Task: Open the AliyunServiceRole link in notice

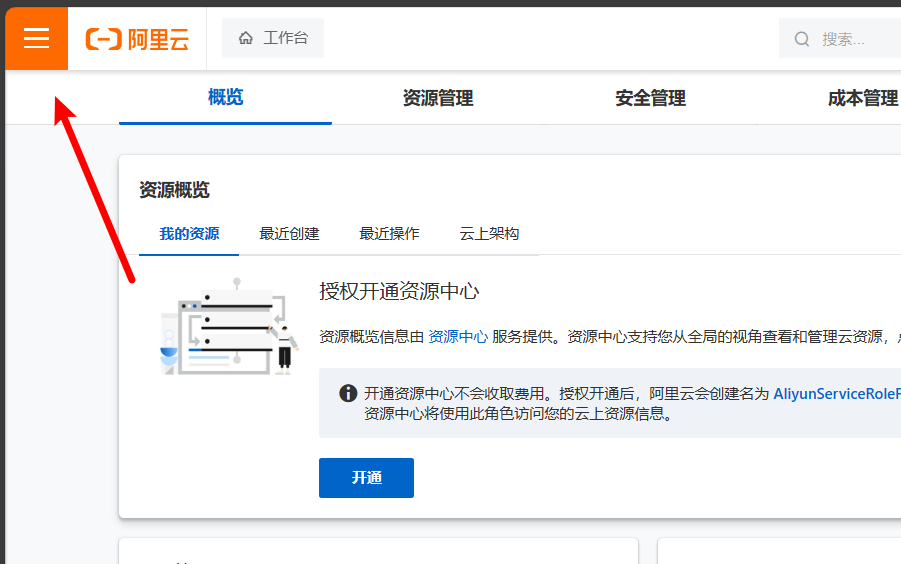Action: pyautogui.click(x=836, y=394)
